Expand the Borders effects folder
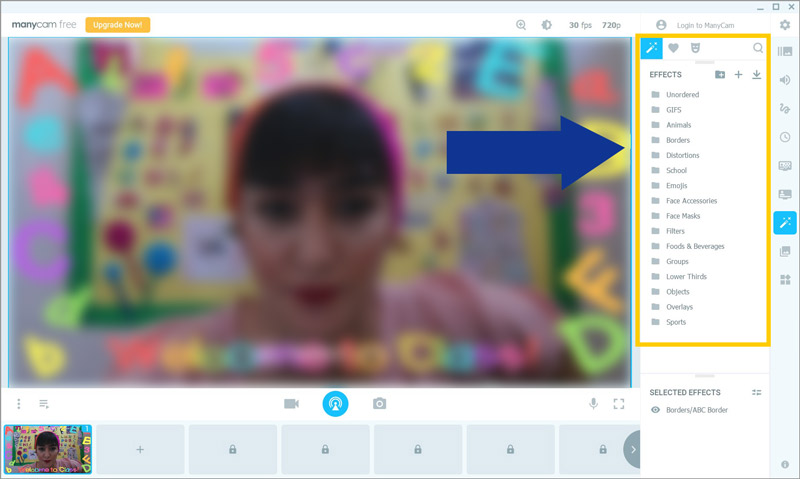Screen dimensions: 800x479 pos(677,140)
